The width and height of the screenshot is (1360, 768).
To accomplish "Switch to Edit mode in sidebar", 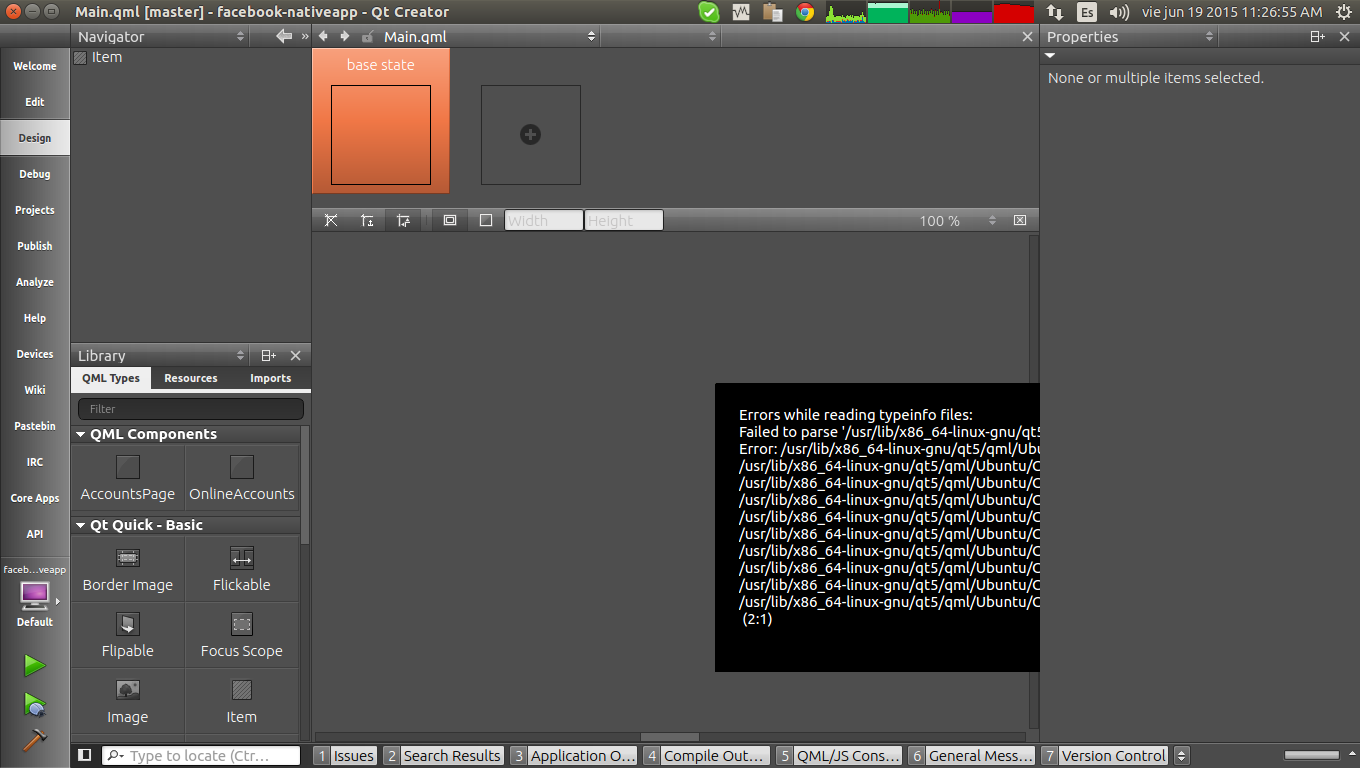I will [x=35, y=102].
